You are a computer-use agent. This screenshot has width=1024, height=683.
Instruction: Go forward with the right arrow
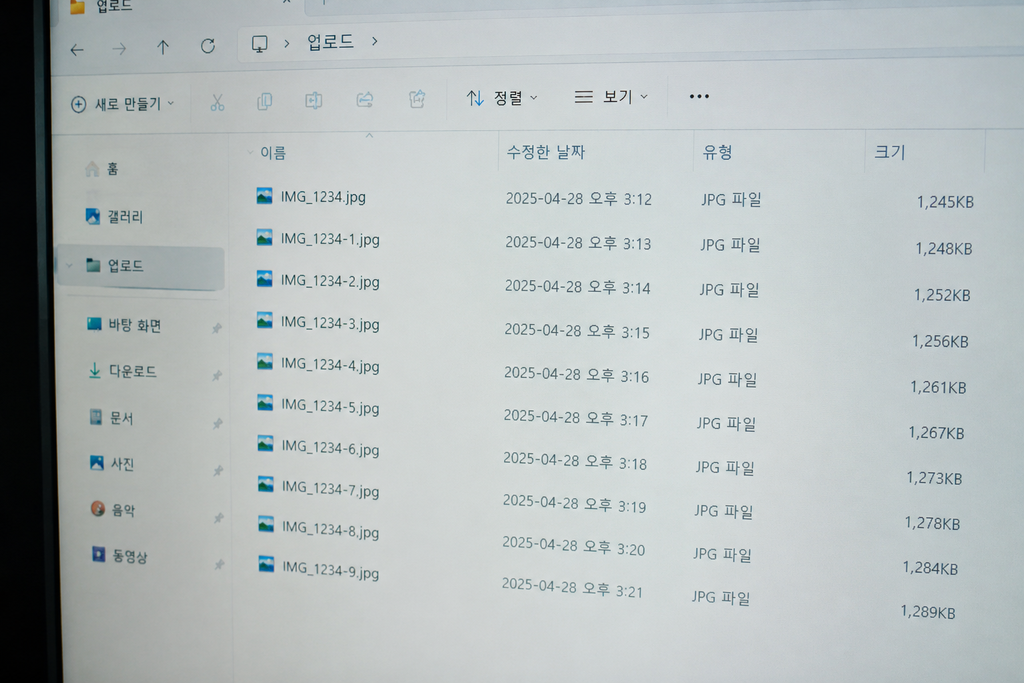tap(119, 49)
